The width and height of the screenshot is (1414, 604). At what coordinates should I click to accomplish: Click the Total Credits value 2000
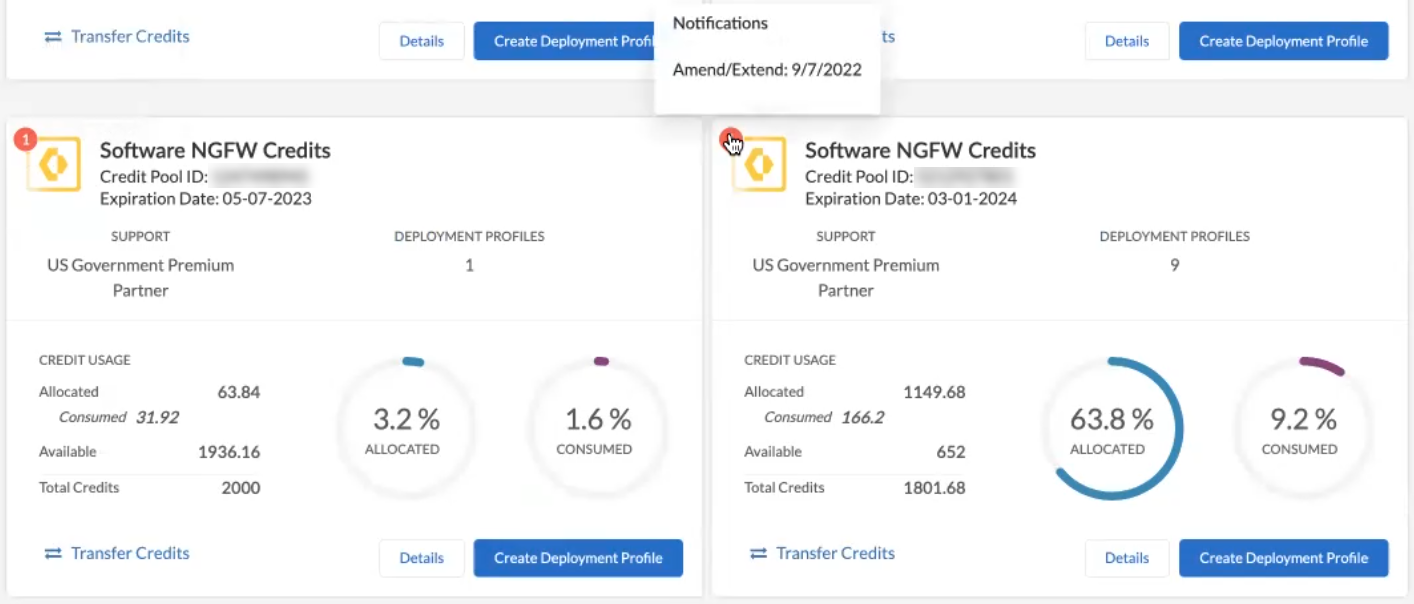[x=241, y=488]
